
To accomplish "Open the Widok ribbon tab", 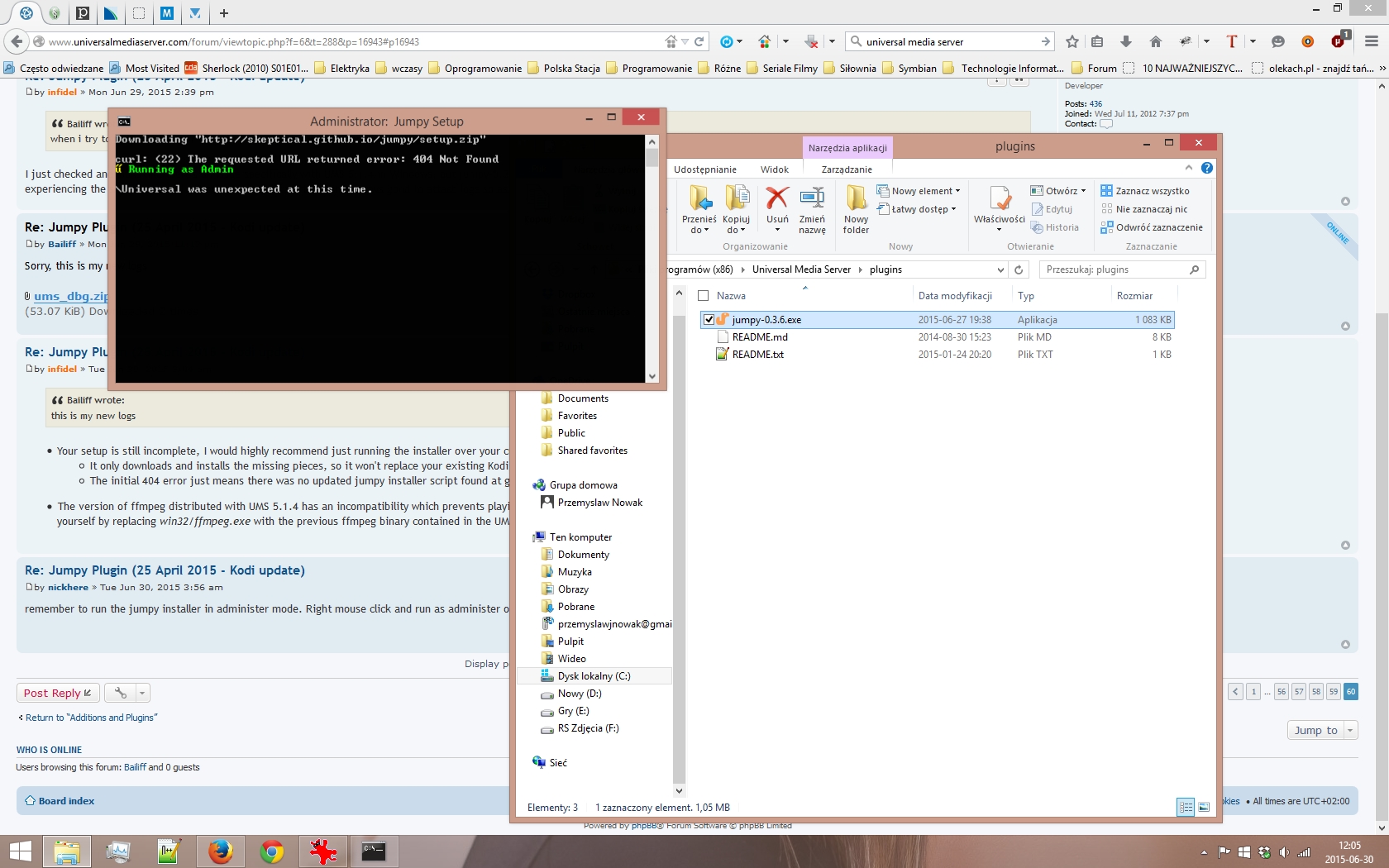I will click(775, 169).
